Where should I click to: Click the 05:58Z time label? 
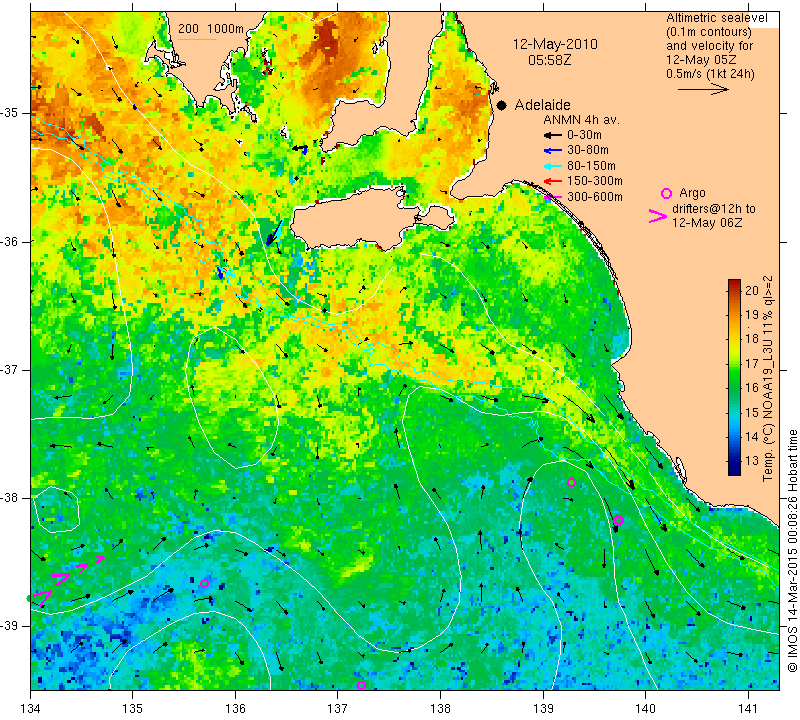pos(549,60)
